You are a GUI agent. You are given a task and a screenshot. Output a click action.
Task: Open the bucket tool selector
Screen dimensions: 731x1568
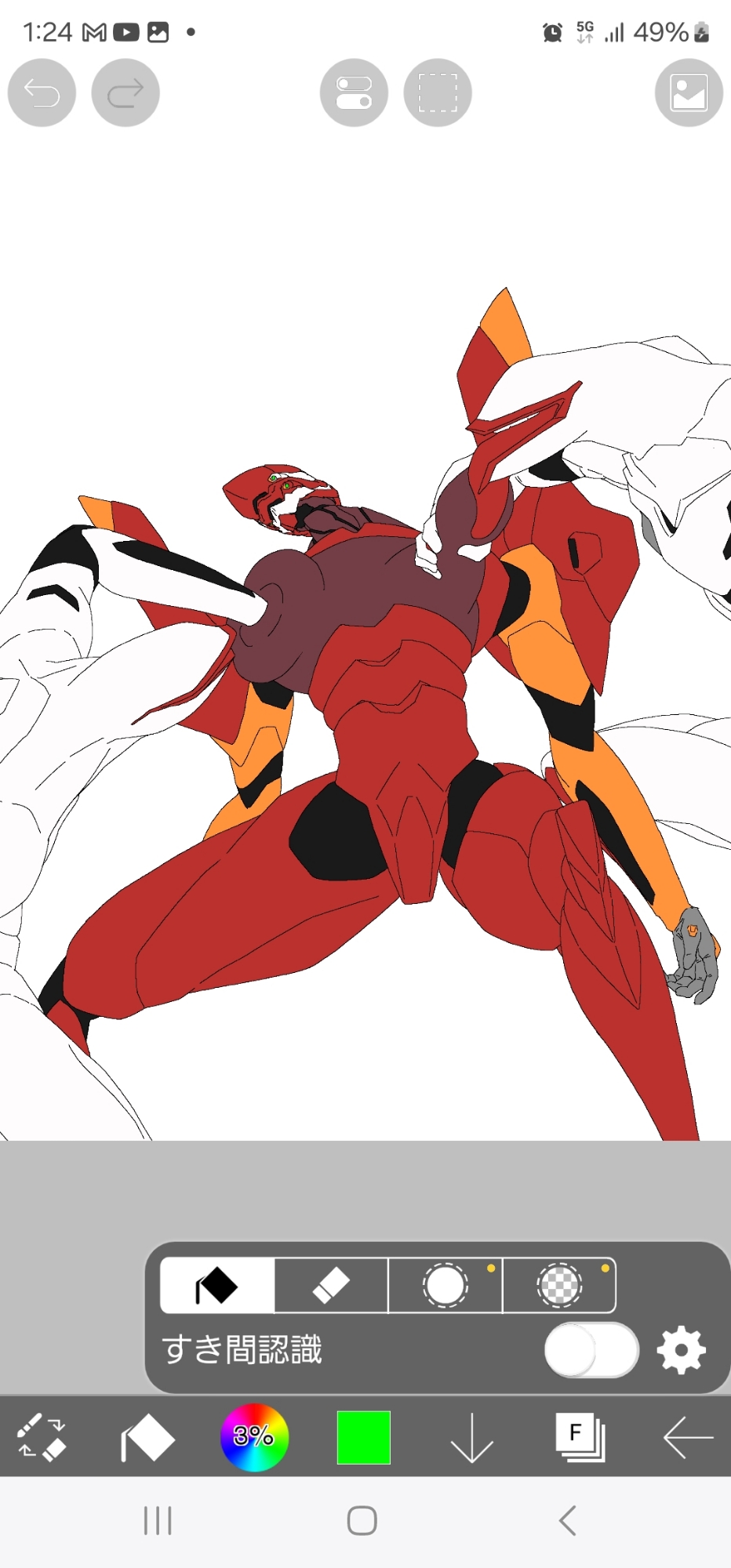[147, 1438]
